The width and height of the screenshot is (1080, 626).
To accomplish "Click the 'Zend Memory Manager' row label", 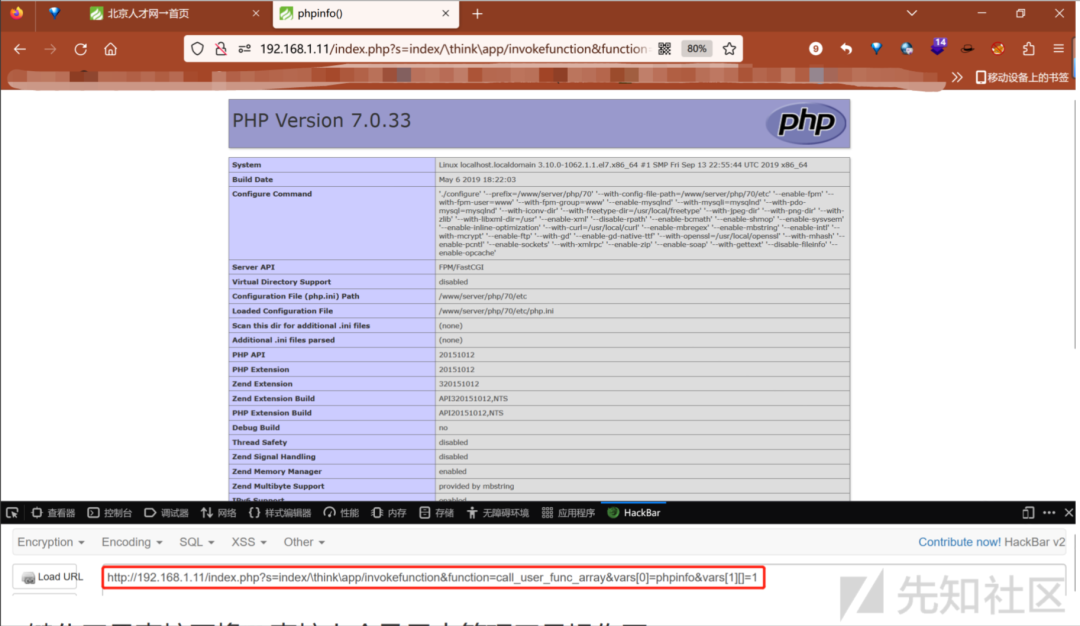I will pos(277,472).
